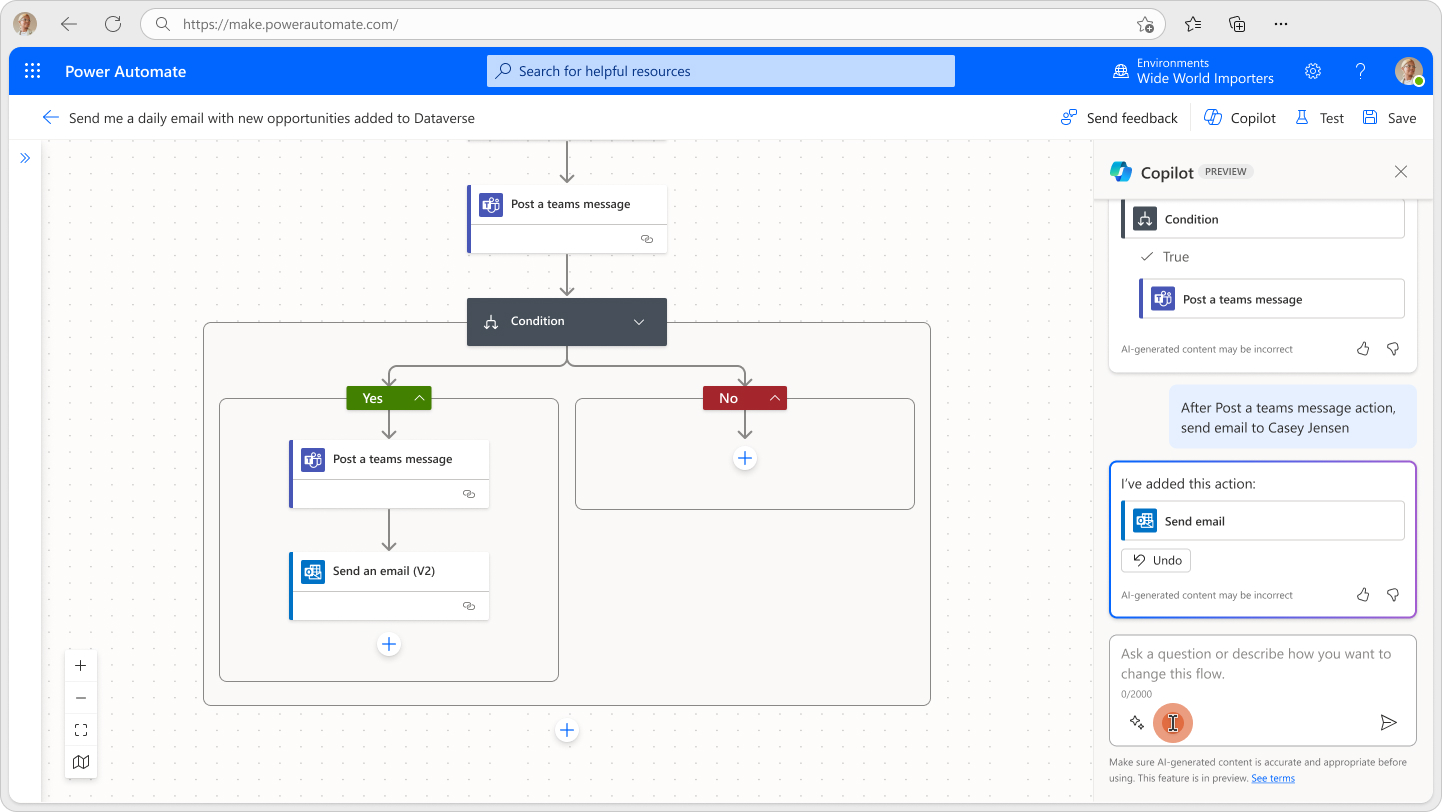This screenshot has height=812, width=1442.
Task: Go back using the arrow beside the flow title
Action: click(50, 118)
